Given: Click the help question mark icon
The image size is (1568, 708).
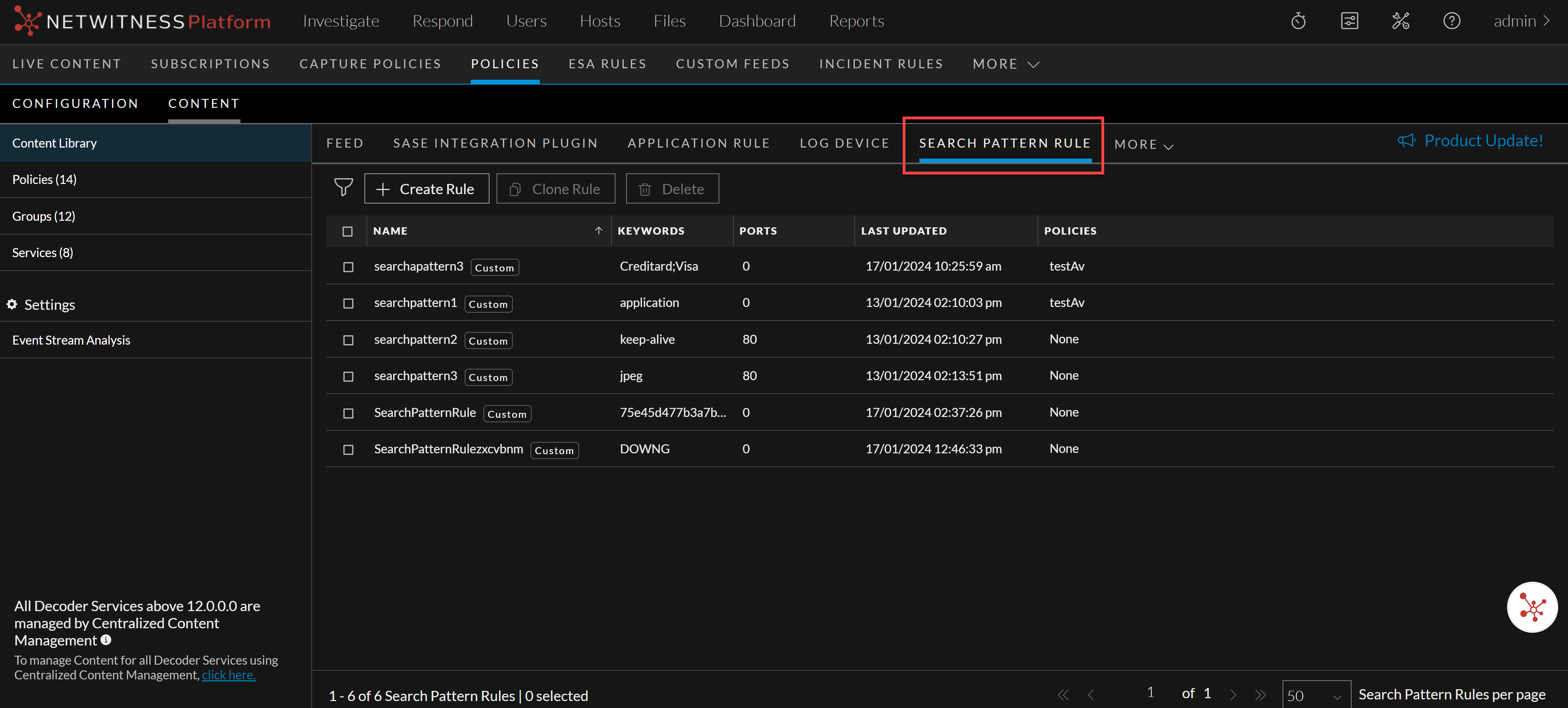Looking at the screenshot, I should pyautogui.click(x=1451, y=21).
